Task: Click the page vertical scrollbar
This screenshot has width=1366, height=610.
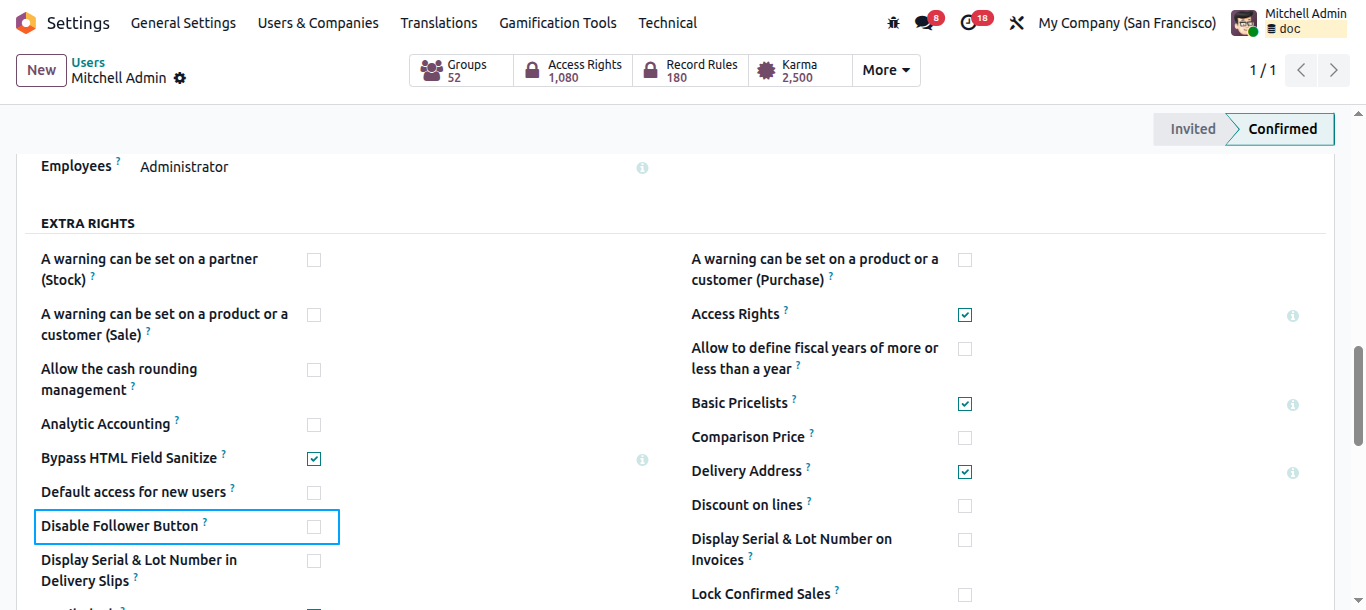Action: pos(1358,395)
